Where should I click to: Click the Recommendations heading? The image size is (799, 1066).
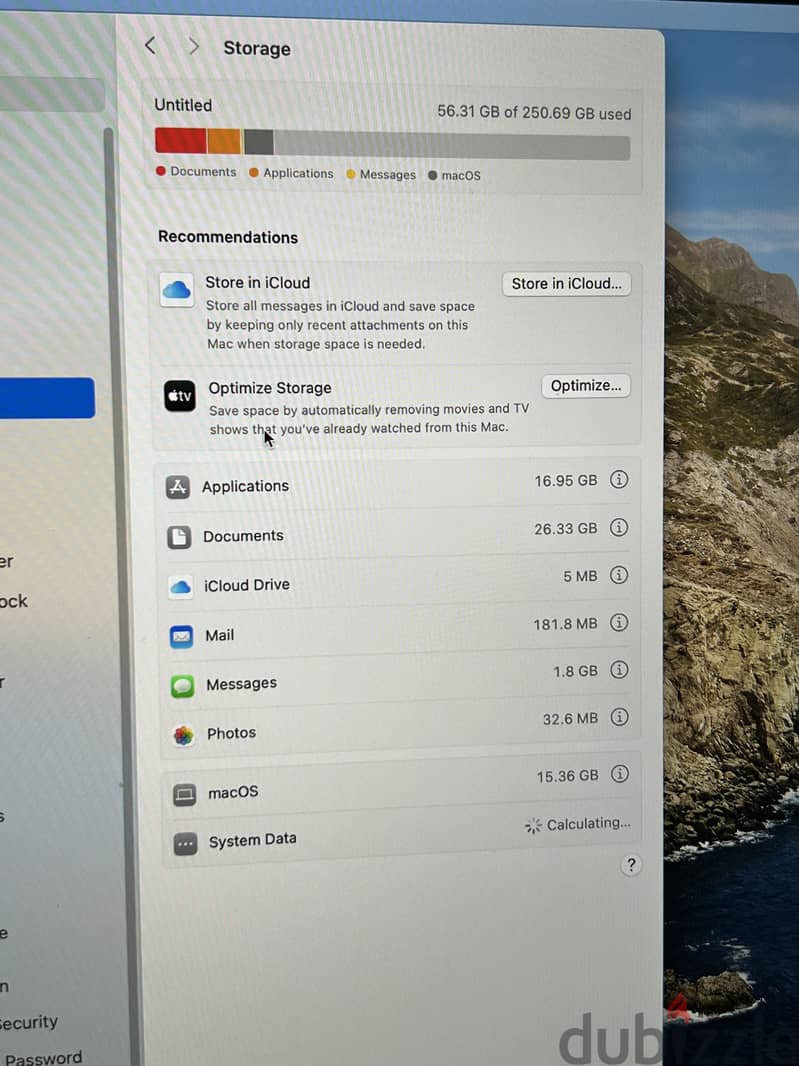[x=228, y=237]
